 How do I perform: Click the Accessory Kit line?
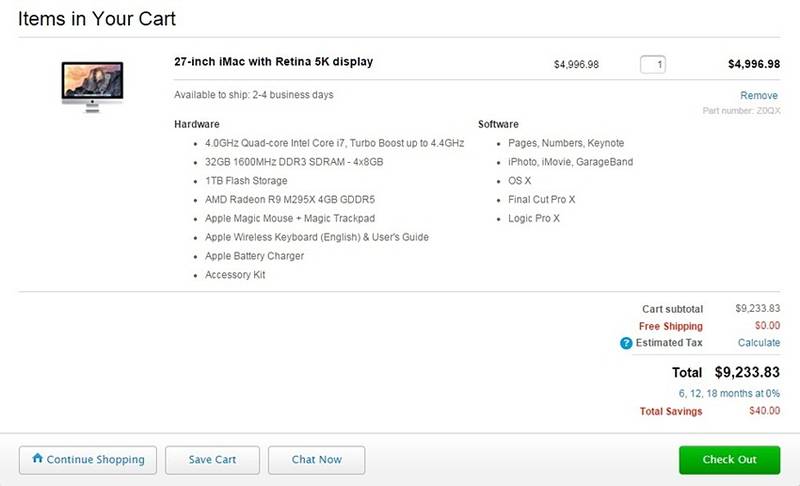pyautogui.click(x=235, y=275)
